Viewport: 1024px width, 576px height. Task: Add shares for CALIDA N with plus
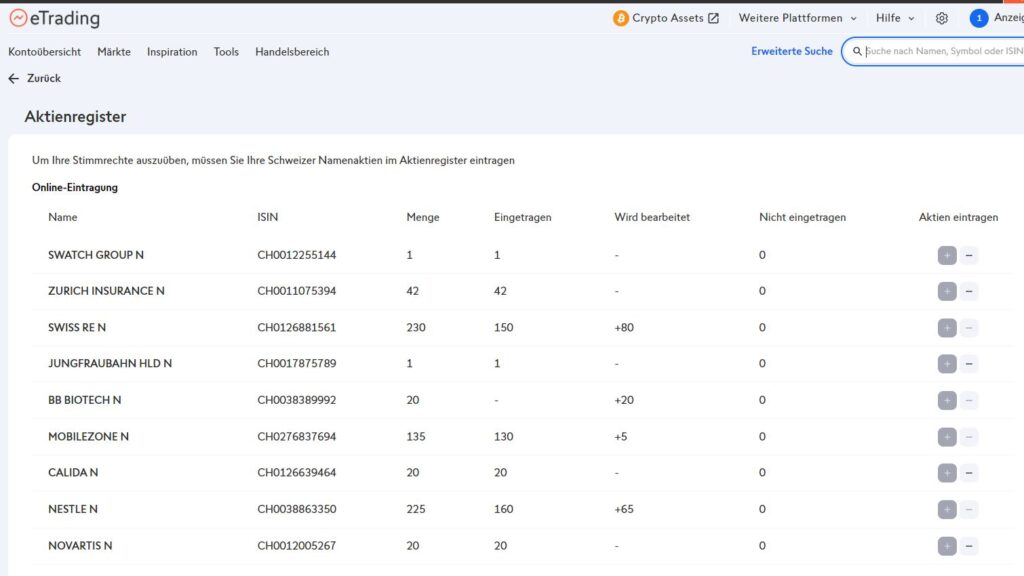(947, 473)
